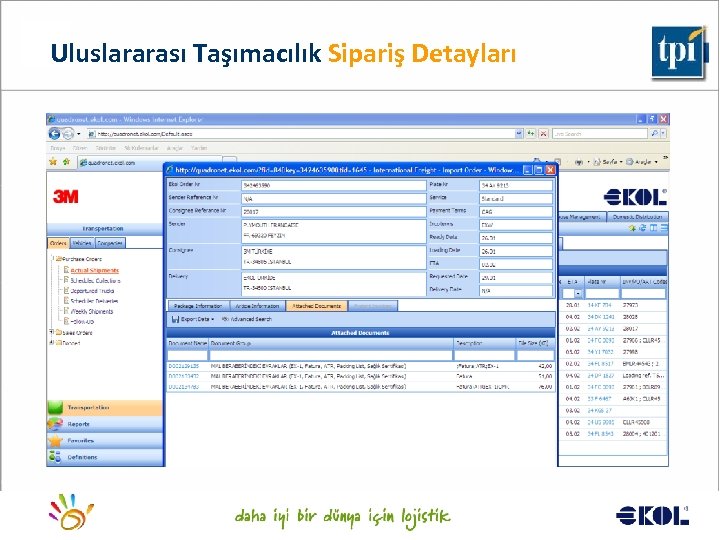
Task: Open the Araçlar tools menu in command bar
Action: coord(642,162)
